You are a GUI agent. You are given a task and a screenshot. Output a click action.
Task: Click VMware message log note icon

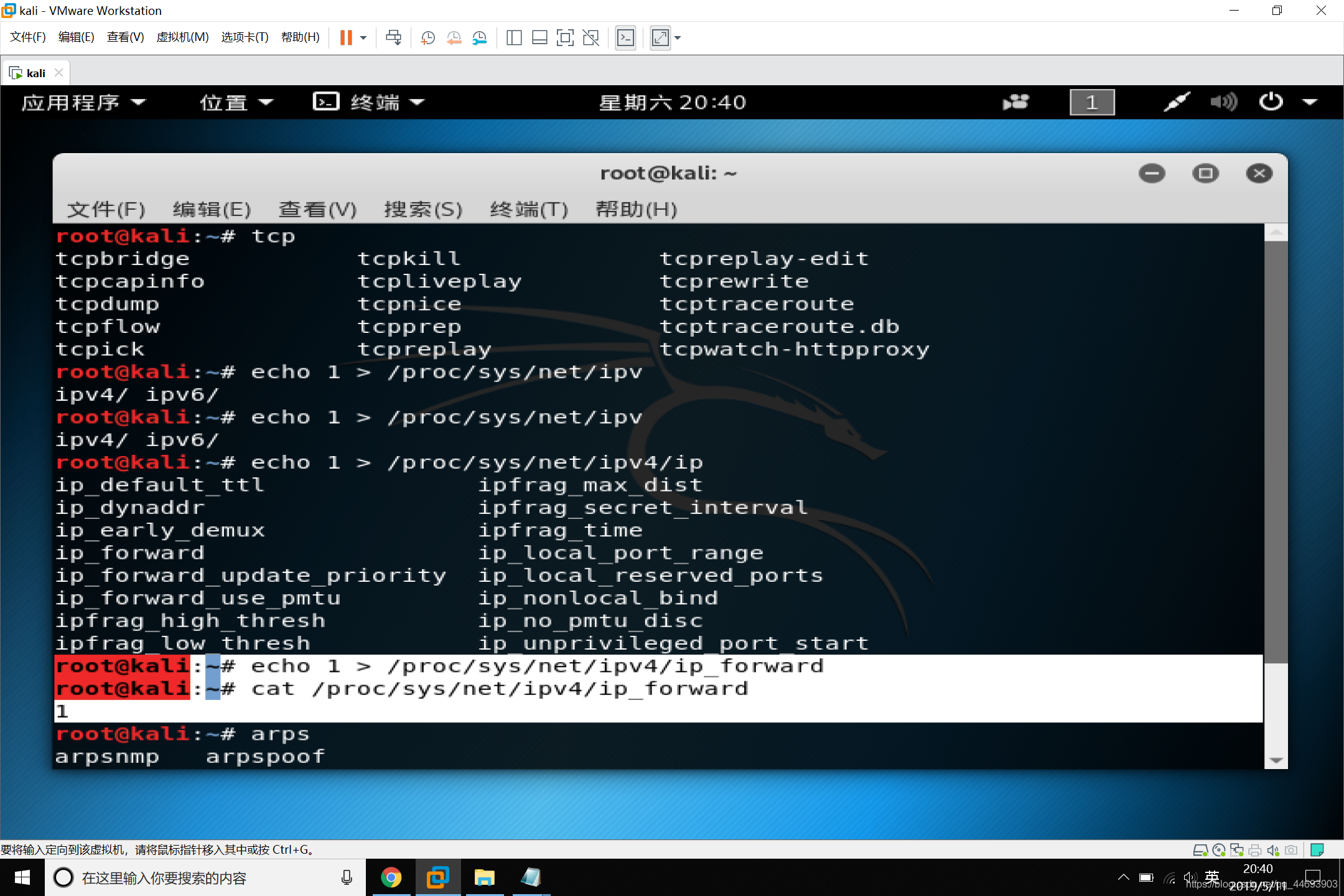pos(1317,850)
